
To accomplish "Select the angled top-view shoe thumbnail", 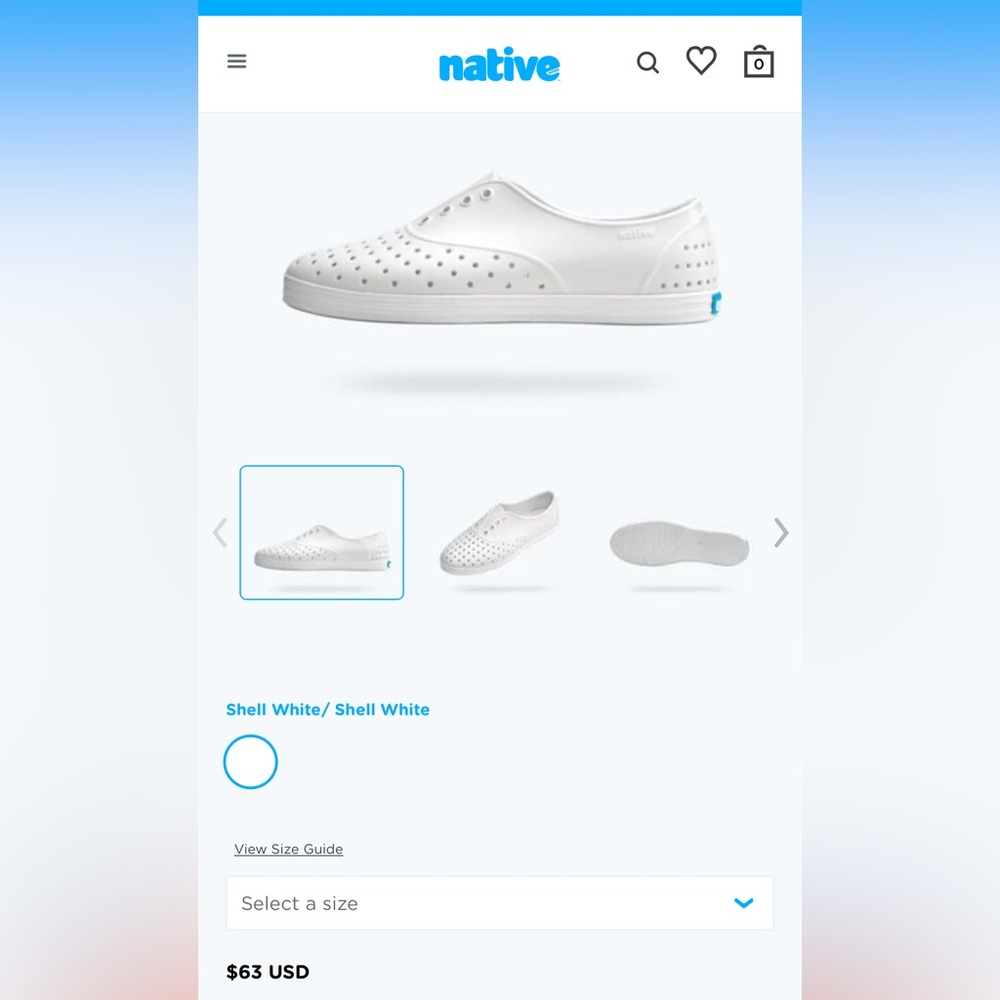I will 499,533.
